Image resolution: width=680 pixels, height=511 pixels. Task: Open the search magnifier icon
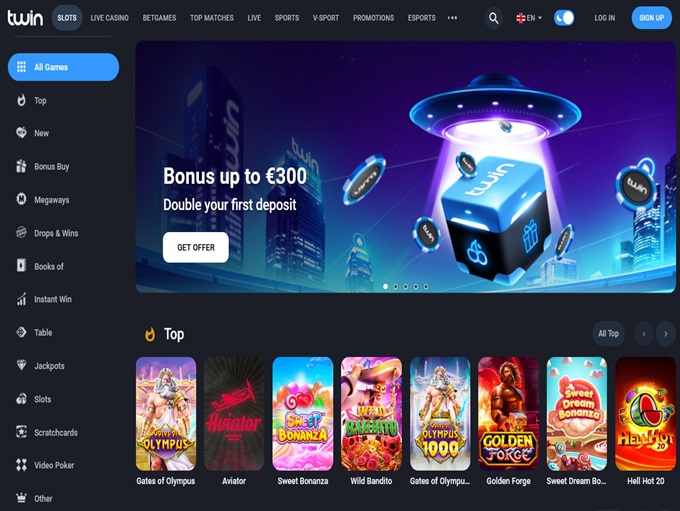click(x=494, y=18)
